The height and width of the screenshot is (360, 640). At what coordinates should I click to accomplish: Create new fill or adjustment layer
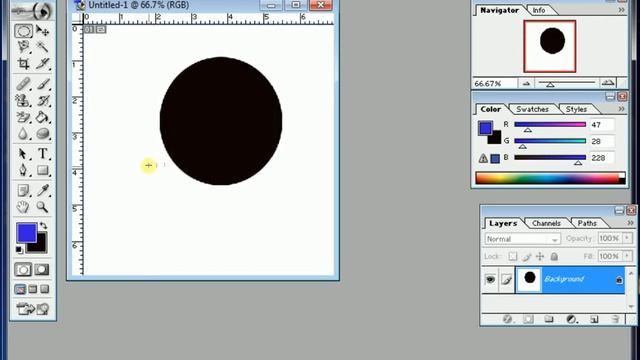pos(571,319)
